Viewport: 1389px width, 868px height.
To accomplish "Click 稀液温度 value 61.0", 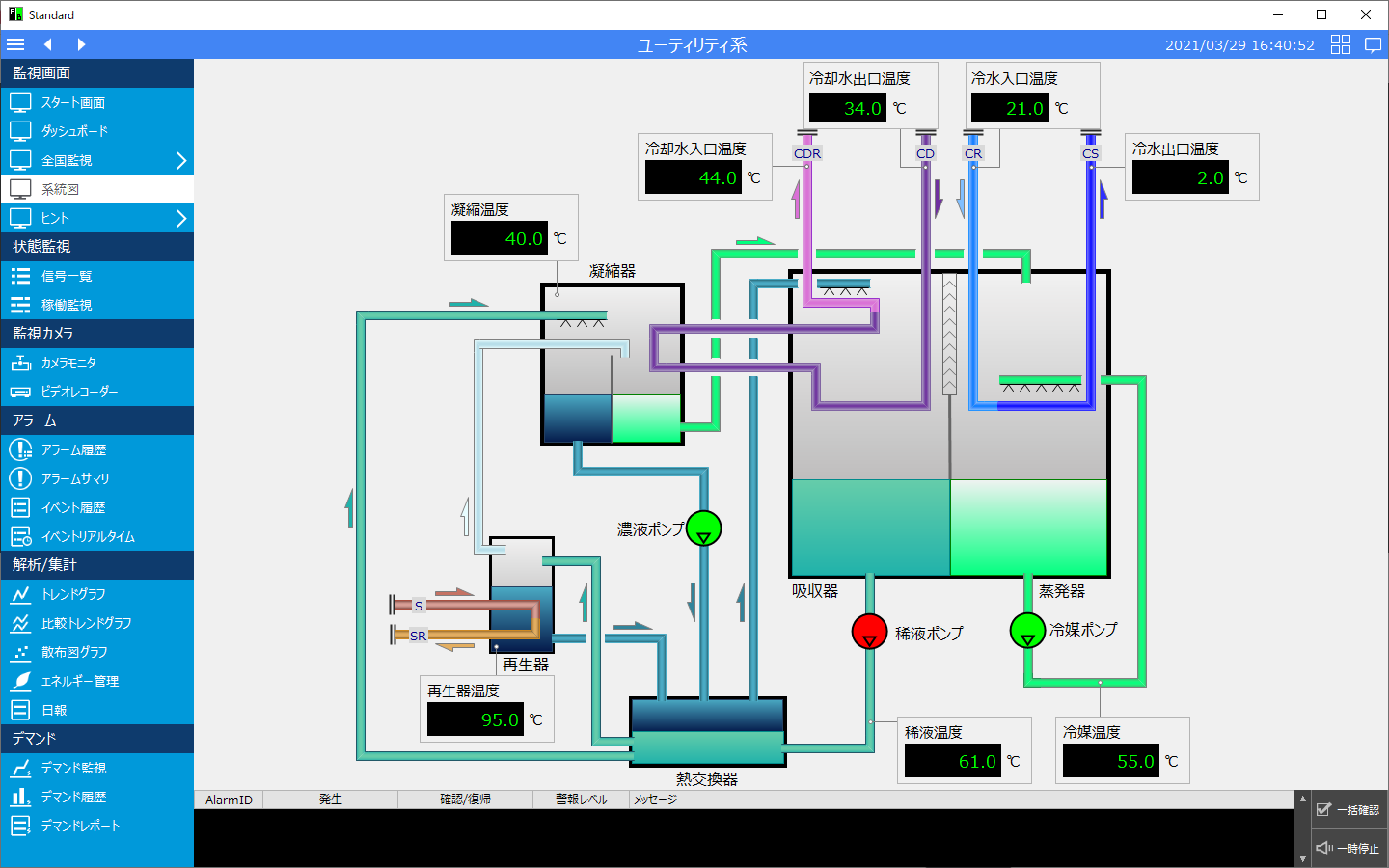I will [952, 761].
